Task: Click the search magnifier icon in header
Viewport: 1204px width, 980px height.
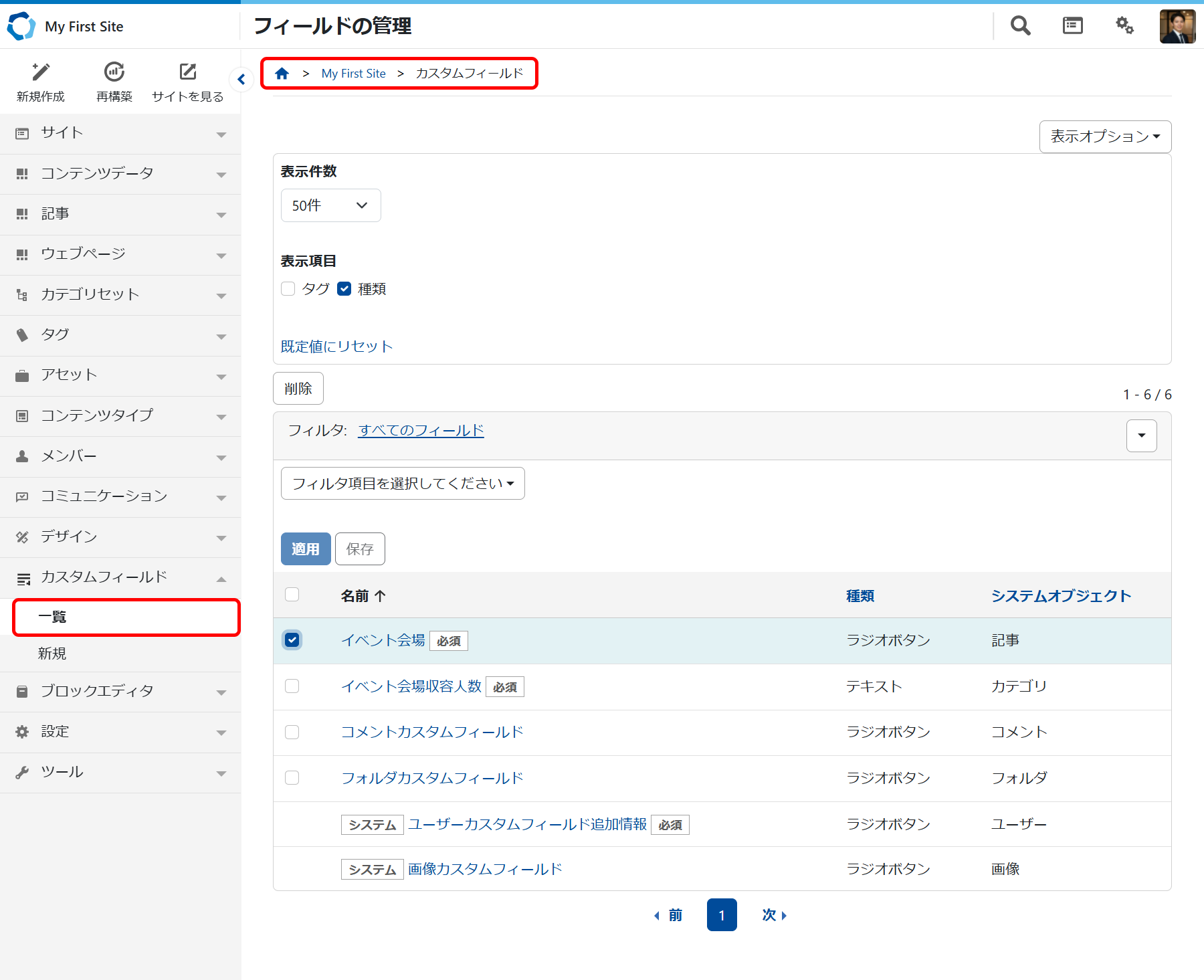Action: (x=1020, y=26)
